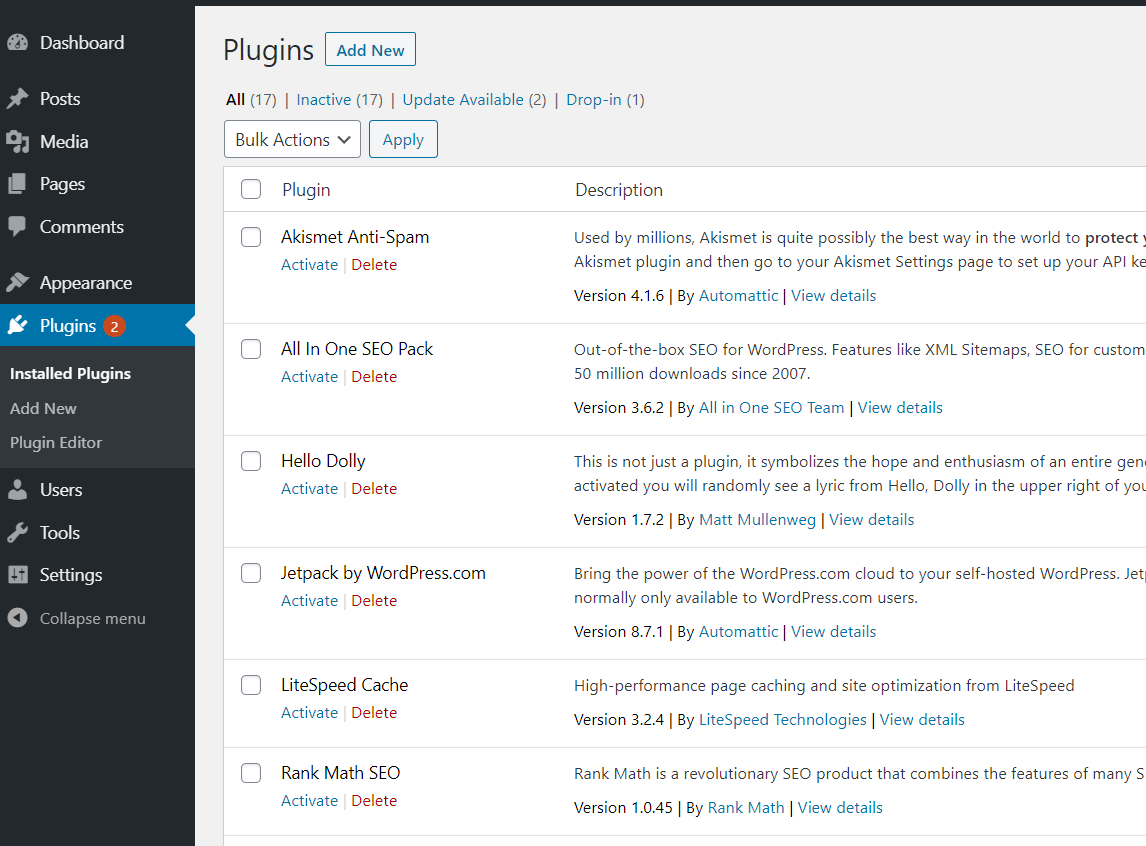The width and height of the screenshot is (1146, 846).
Task: Tick the select-all plugins checkbox
Action: [x=251, y=189]
